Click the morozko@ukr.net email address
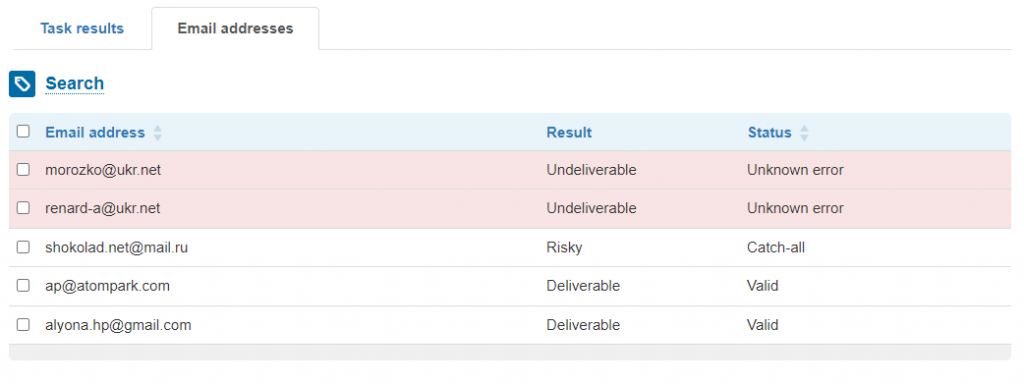Image resolution: width=1024 pixels, height=384 pixels. [x=103, y=170]
